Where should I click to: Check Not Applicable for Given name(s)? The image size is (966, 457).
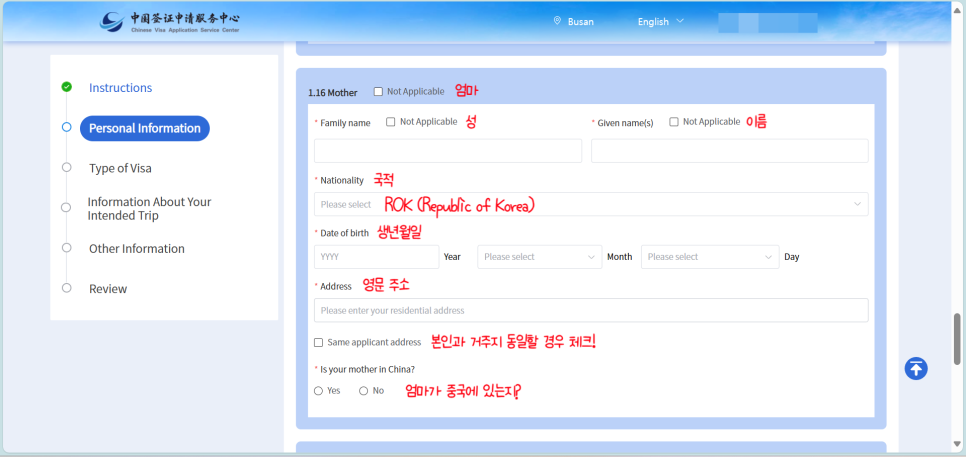coord(674,122)
